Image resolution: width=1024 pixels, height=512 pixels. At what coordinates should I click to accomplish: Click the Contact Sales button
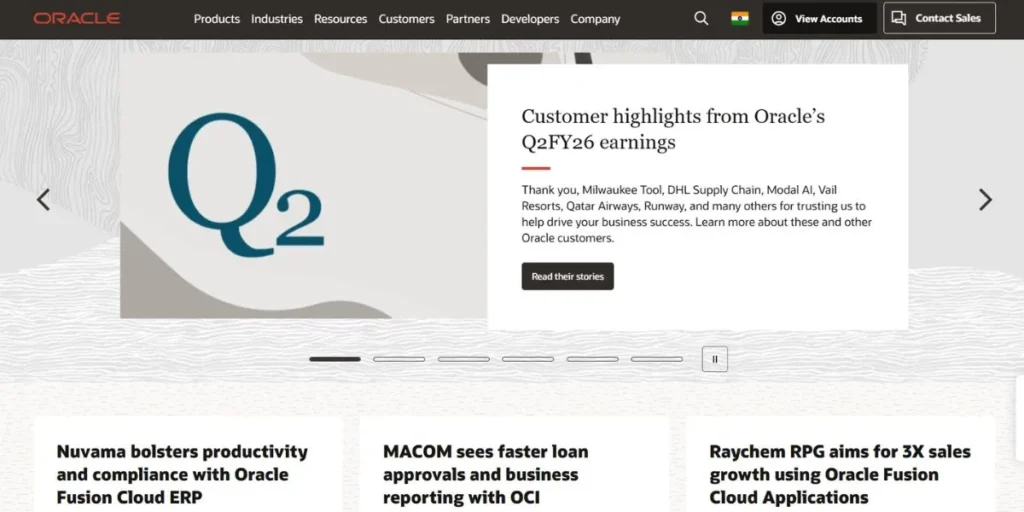tap(939, 18)
